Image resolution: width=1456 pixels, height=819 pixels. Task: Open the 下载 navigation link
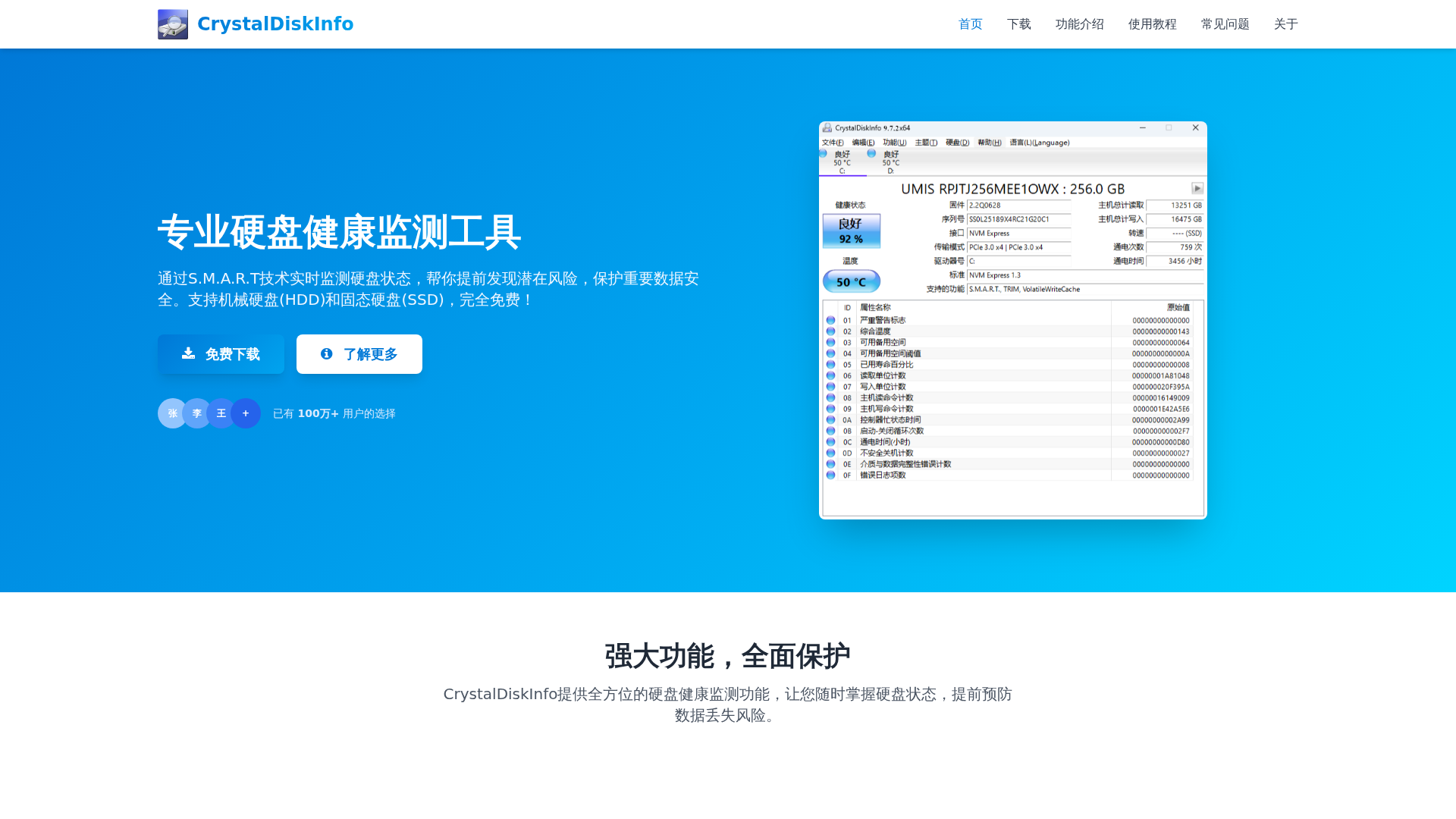pos(1019,24)
